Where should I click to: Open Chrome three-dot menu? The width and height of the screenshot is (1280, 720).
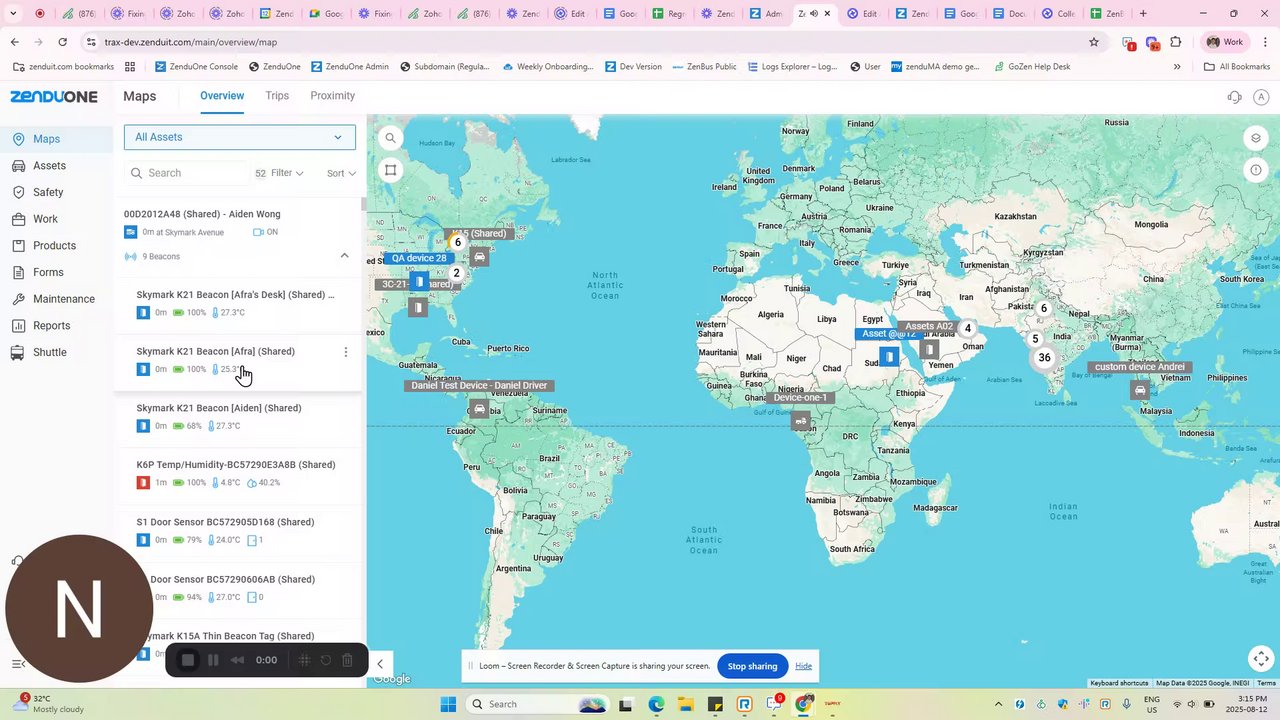tap(1264, 42)
